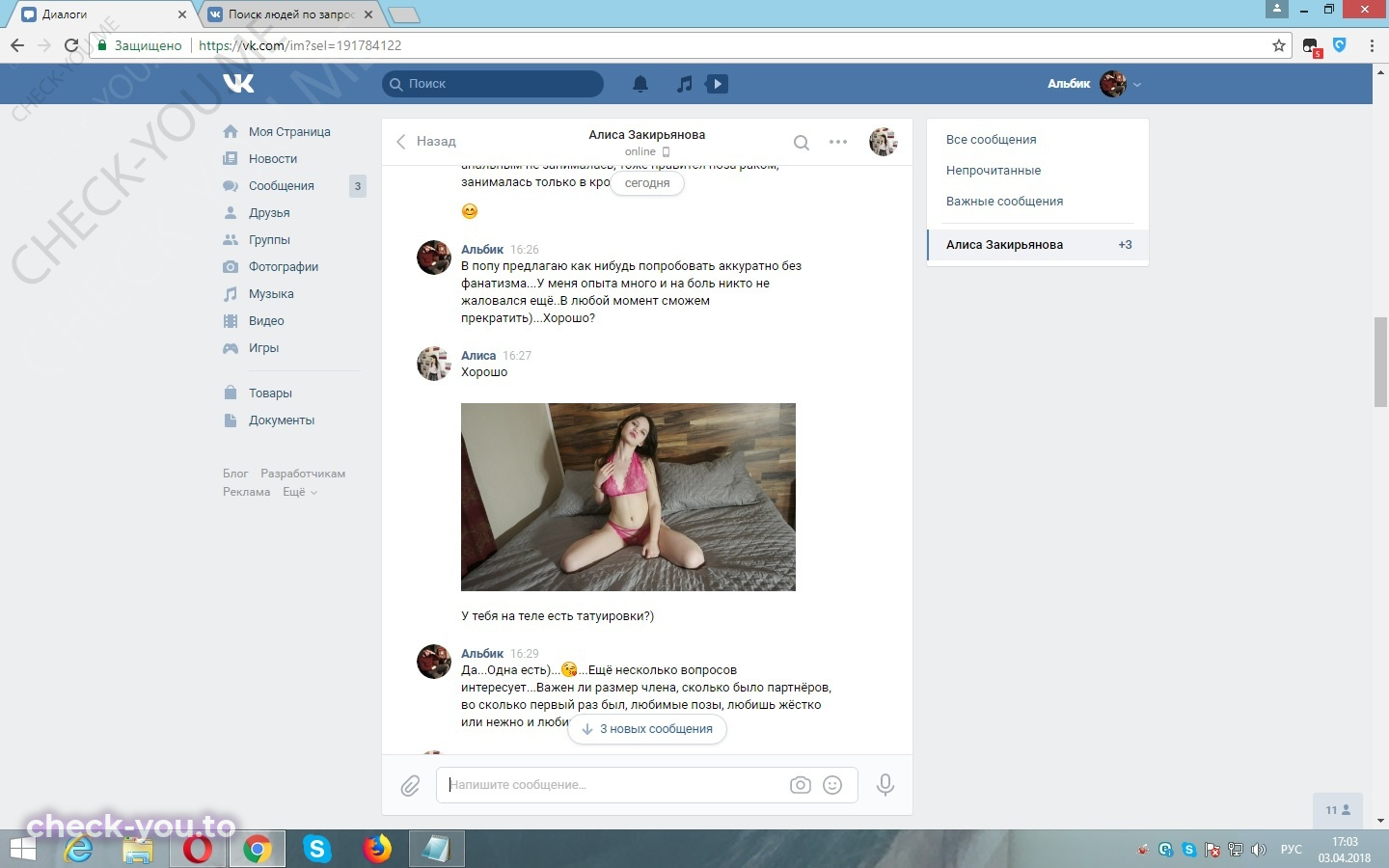Open a new browser tab
This screenshot has width=1389, height=868.
coord(403,14)
